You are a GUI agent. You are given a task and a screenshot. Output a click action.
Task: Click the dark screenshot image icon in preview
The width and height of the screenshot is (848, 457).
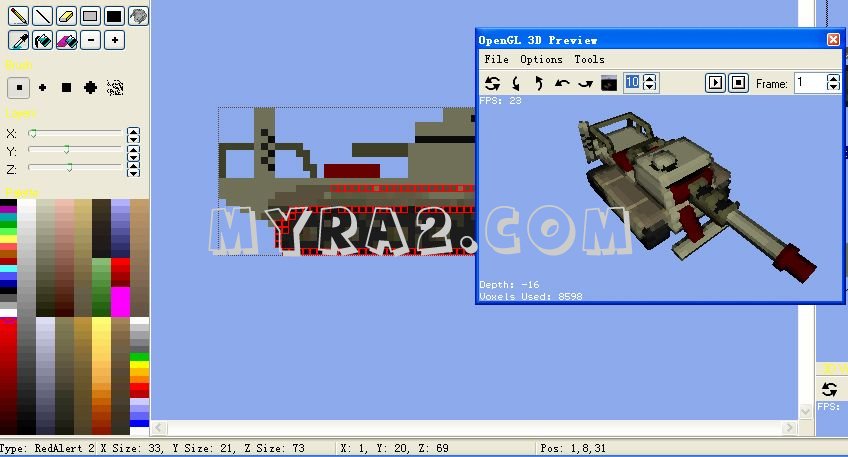click(609, 83)
